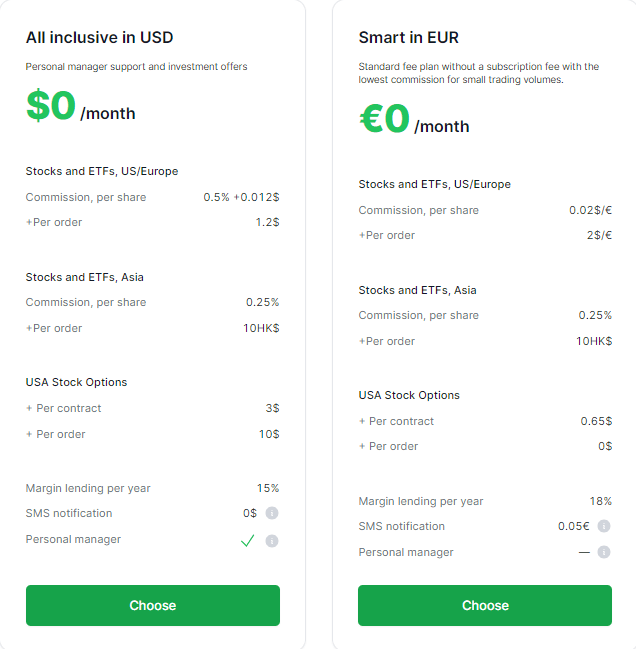The image size is (636, 649).
Task: Click the dash beside Personal manager in Smart plan
Action: pos(584,552)
